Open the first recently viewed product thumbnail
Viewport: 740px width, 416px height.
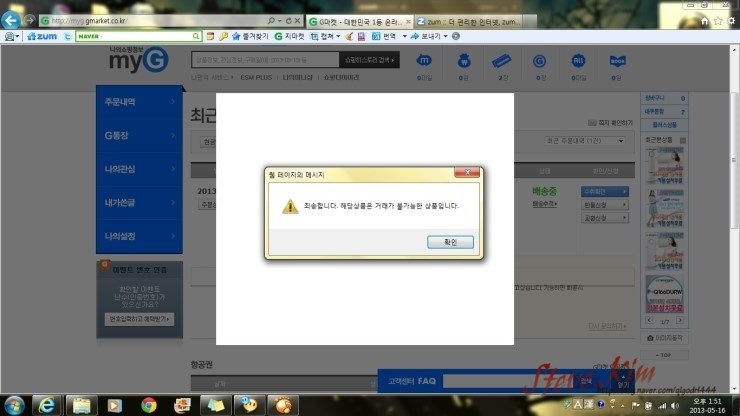(x=664, y=166)
